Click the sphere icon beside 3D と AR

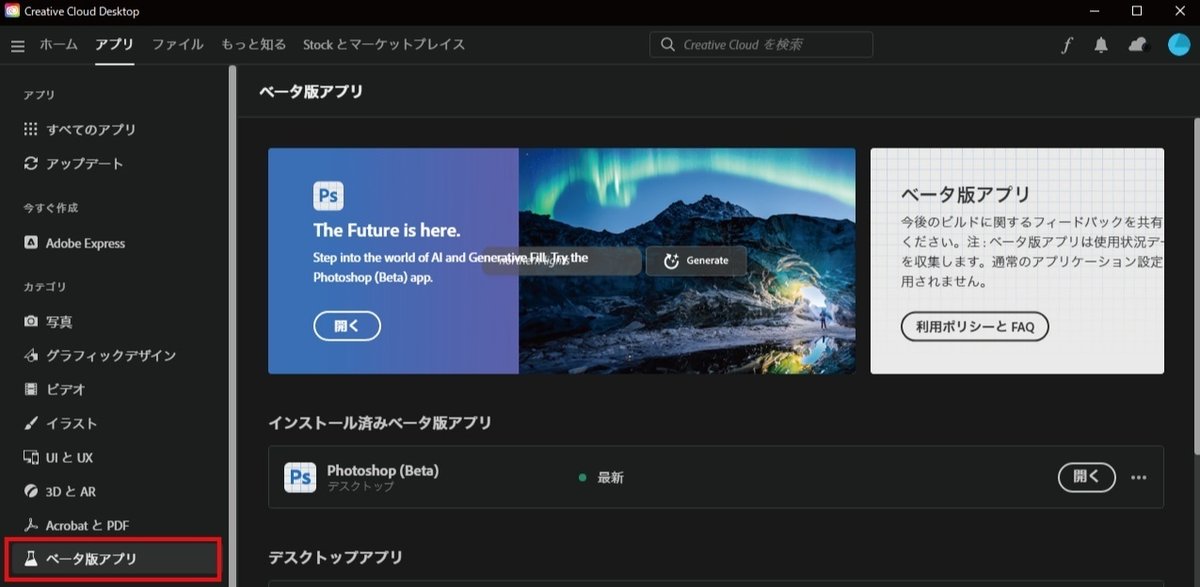point(31,491)
